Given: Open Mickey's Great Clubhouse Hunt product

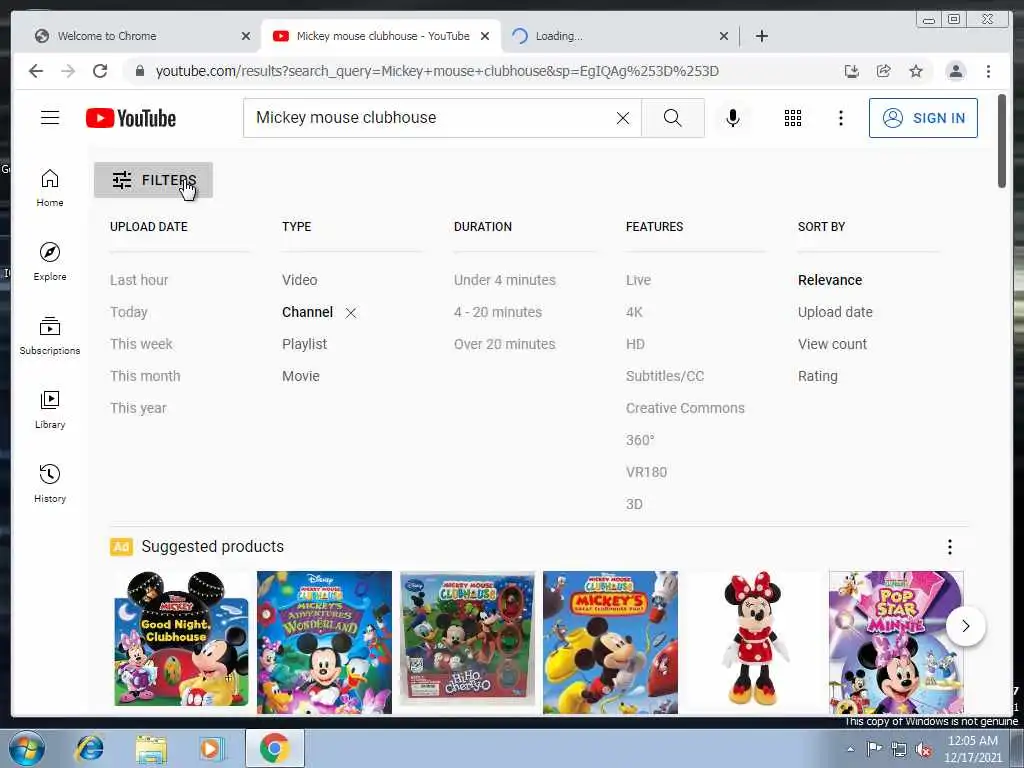Looking at the screenshot, I should point(610,642).
